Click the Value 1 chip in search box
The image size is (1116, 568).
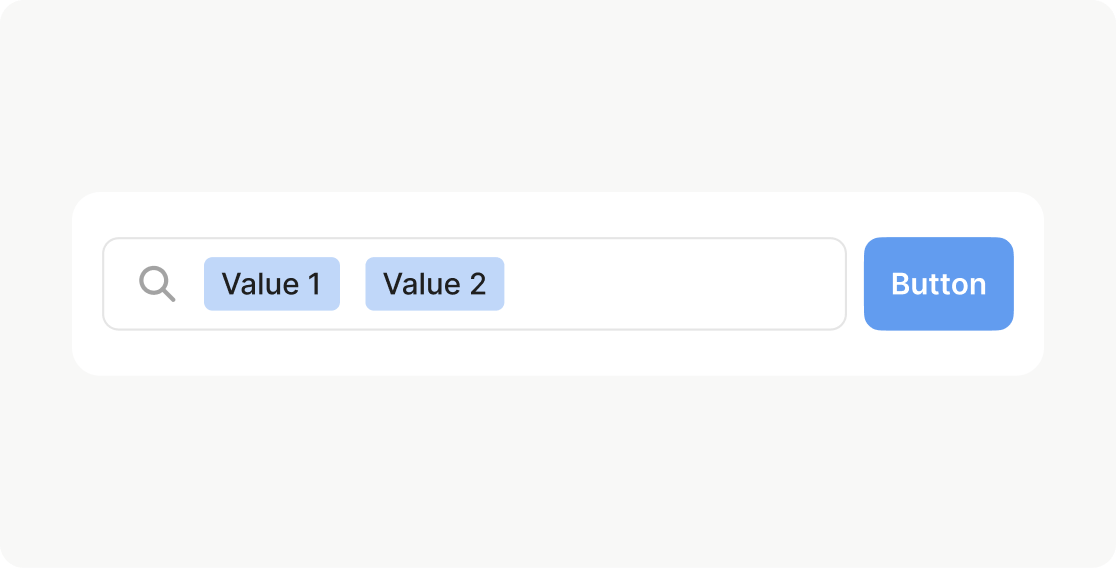click(x=272, y=284)
